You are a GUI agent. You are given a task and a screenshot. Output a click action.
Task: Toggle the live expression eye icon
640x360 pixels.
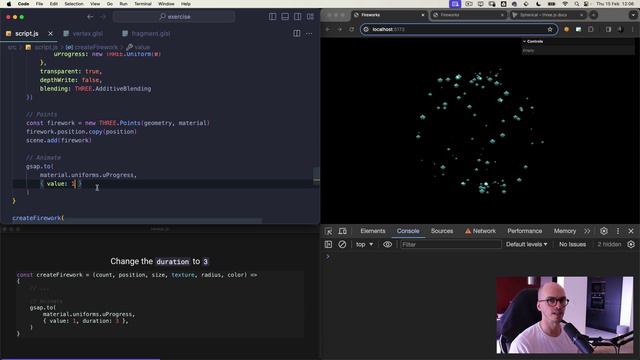(x=387, y=244)
